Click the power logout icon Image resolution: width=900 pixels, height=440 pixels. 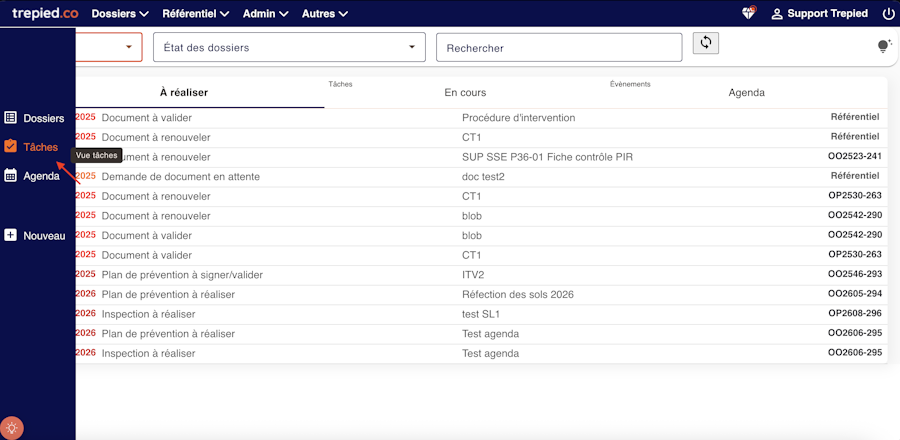tap(888, 14)
